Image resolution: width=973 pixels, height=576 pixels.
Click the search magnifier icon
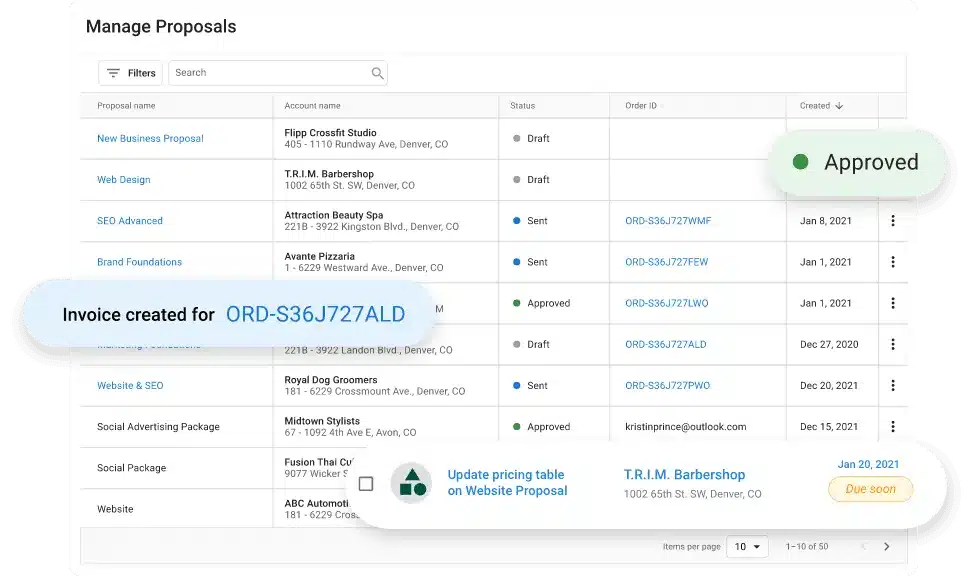(x=377, y=73)
